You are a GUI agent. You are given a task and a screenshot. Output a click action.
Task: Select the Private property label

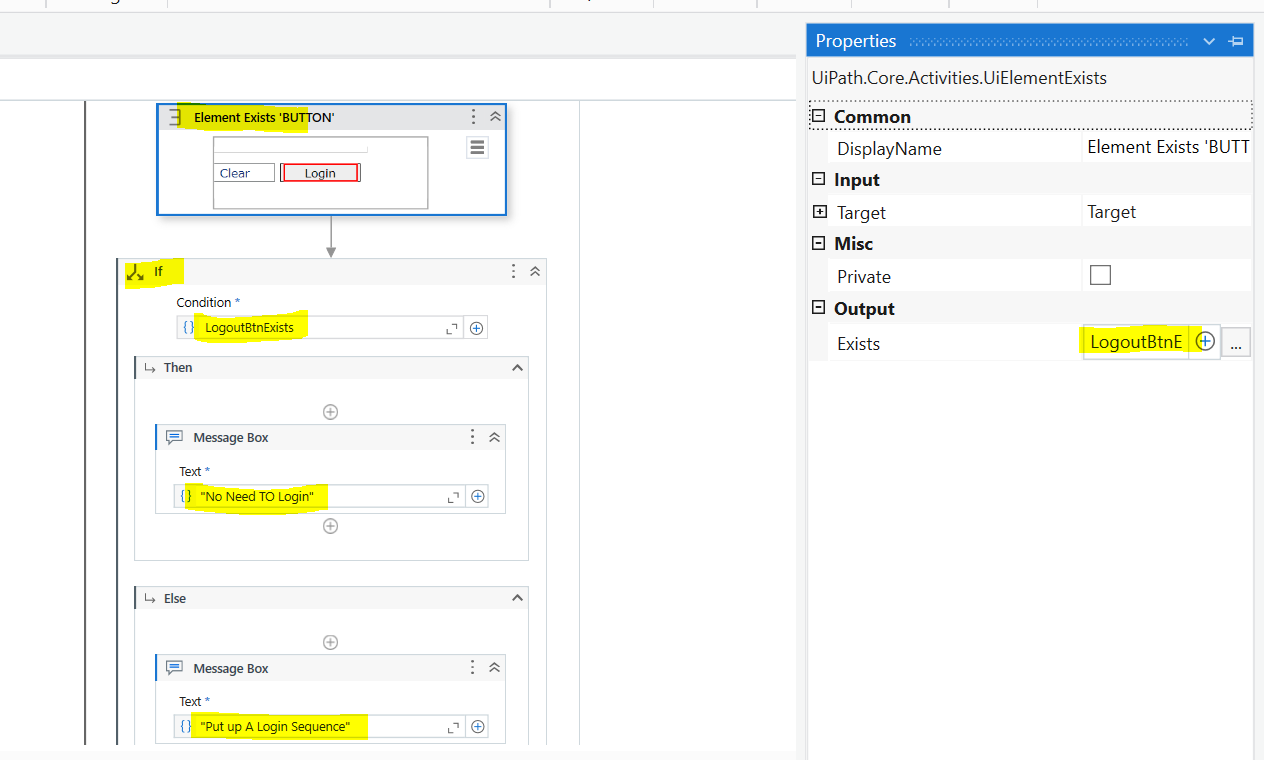864,277
